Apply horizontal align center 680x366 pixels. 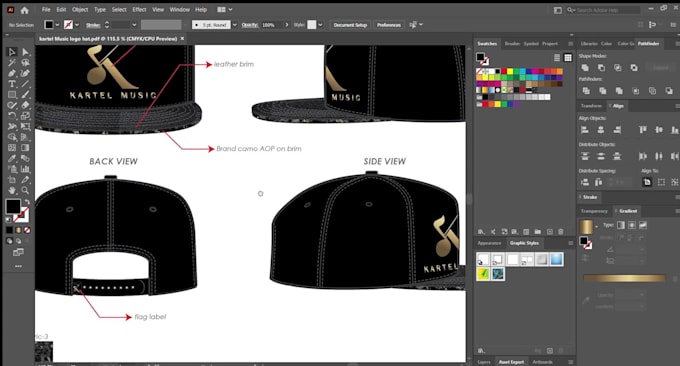click(x=601, y=130)
